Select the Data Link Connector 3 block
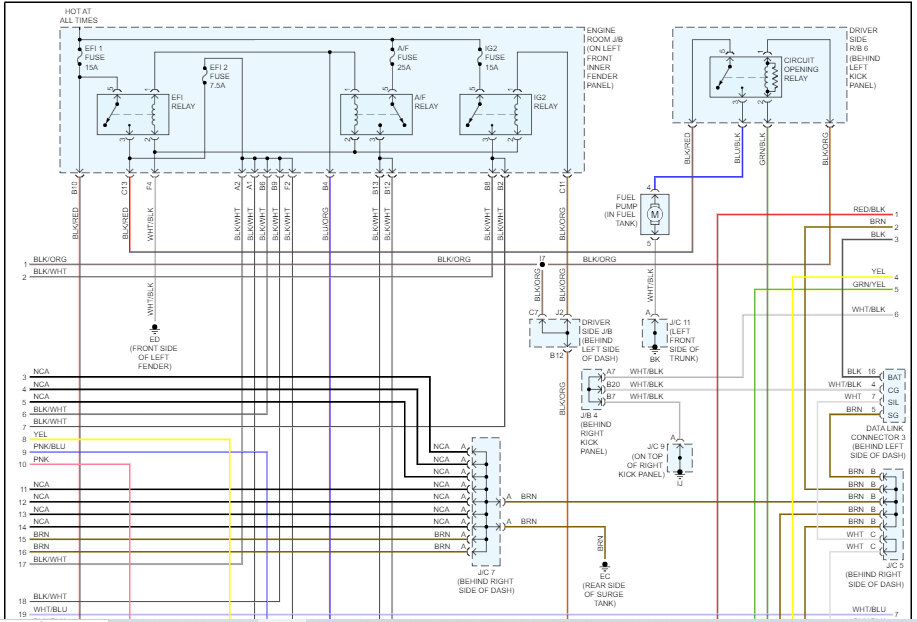 (893, 393)
